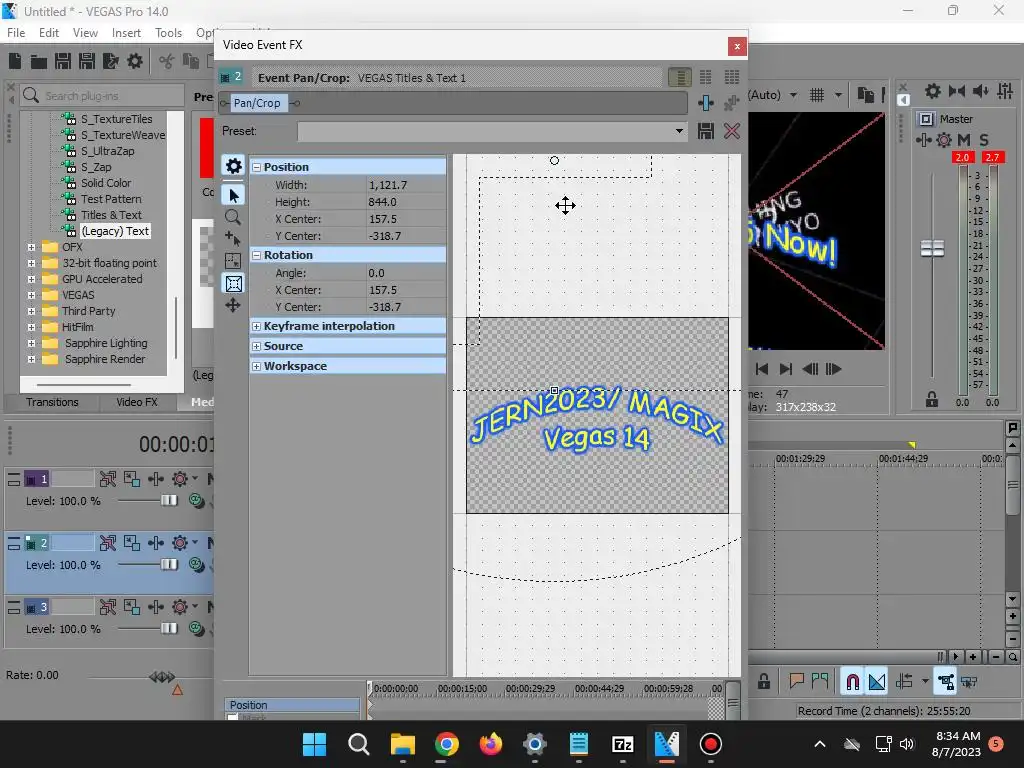The width and height of the screenshot is (1024, 768).
Task: Step to next frame in preview transport
Action: tap(834, 369)
